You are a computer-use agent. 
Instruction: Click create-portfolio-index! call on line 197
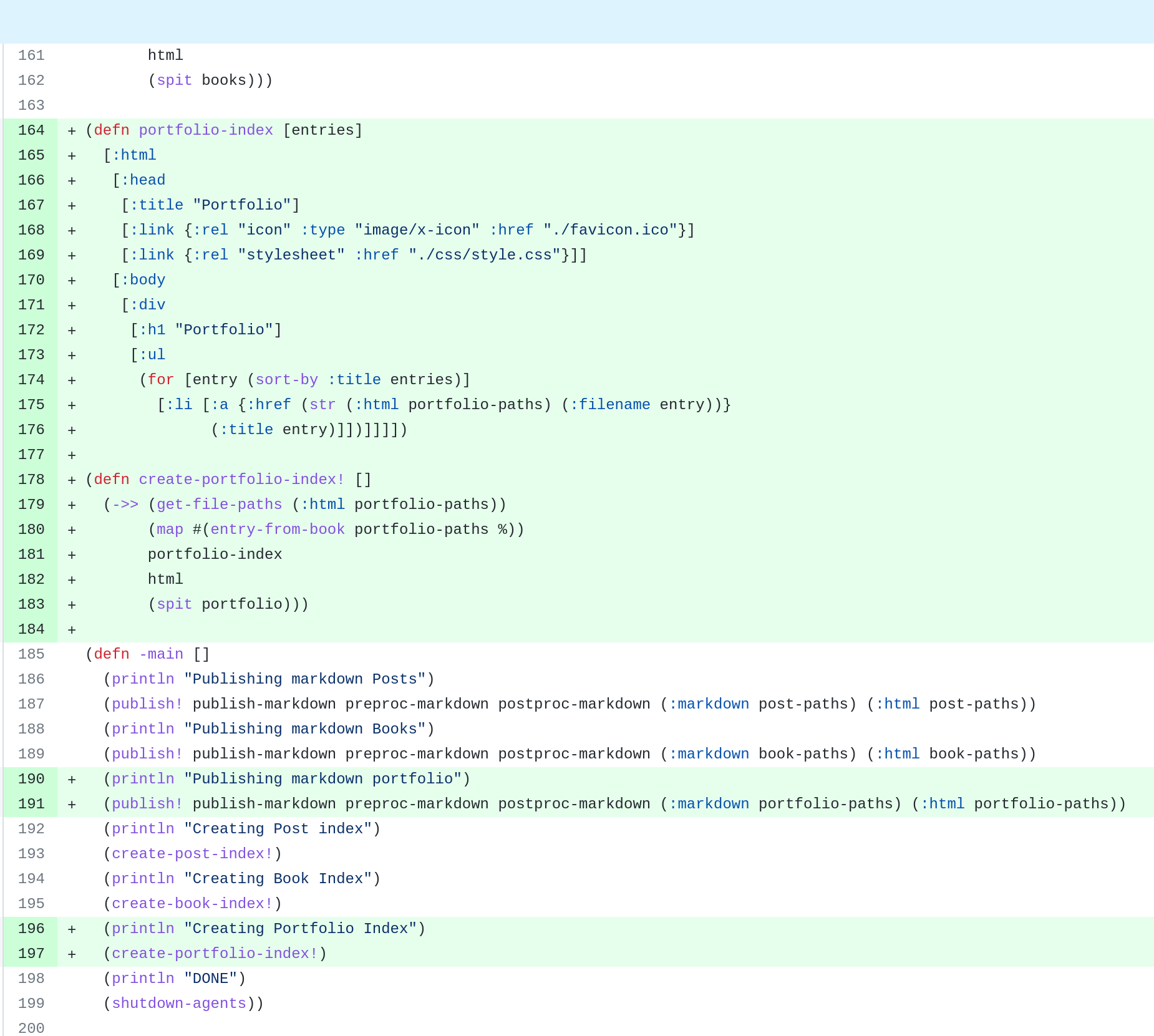215,954
